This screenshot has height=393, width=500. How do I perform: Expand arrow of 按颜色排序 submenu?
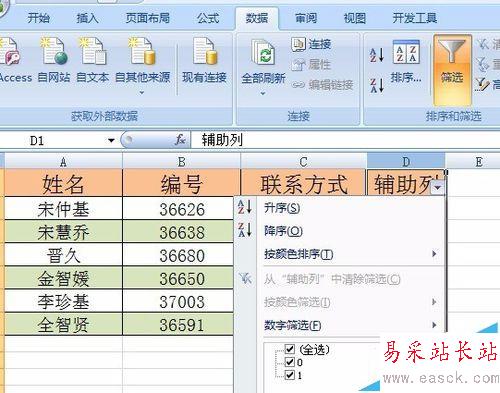pos(434,254)
